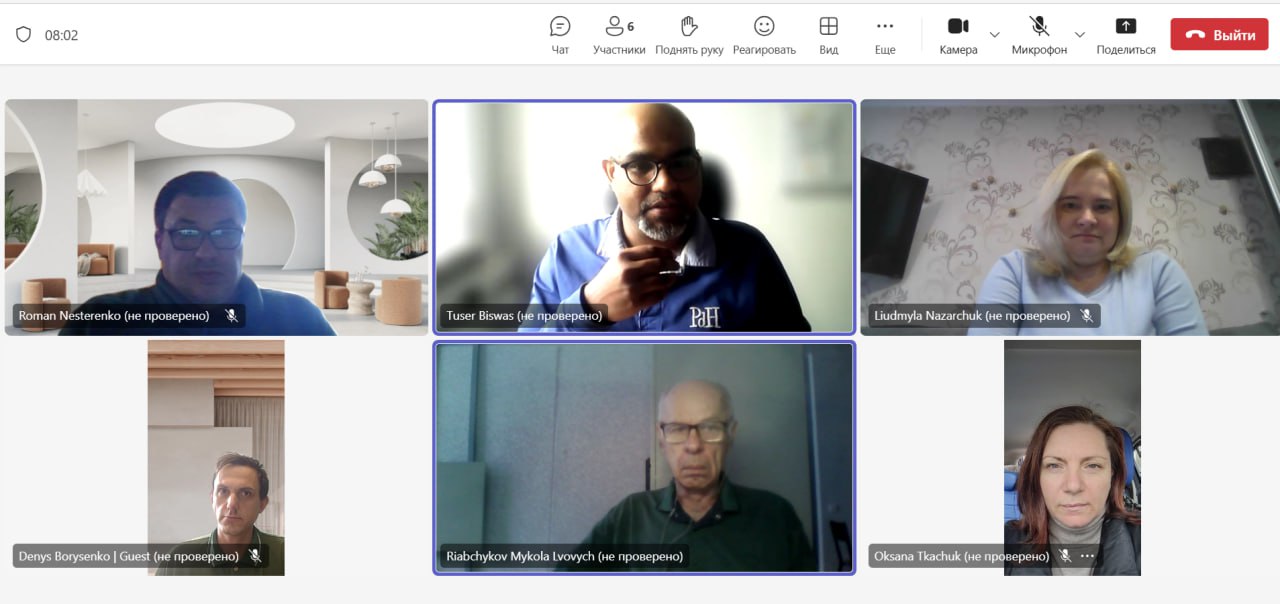Click muted mic icon beside Oksana Tkachuk
Viewport: 1280px width, 604px height.
1065,556
